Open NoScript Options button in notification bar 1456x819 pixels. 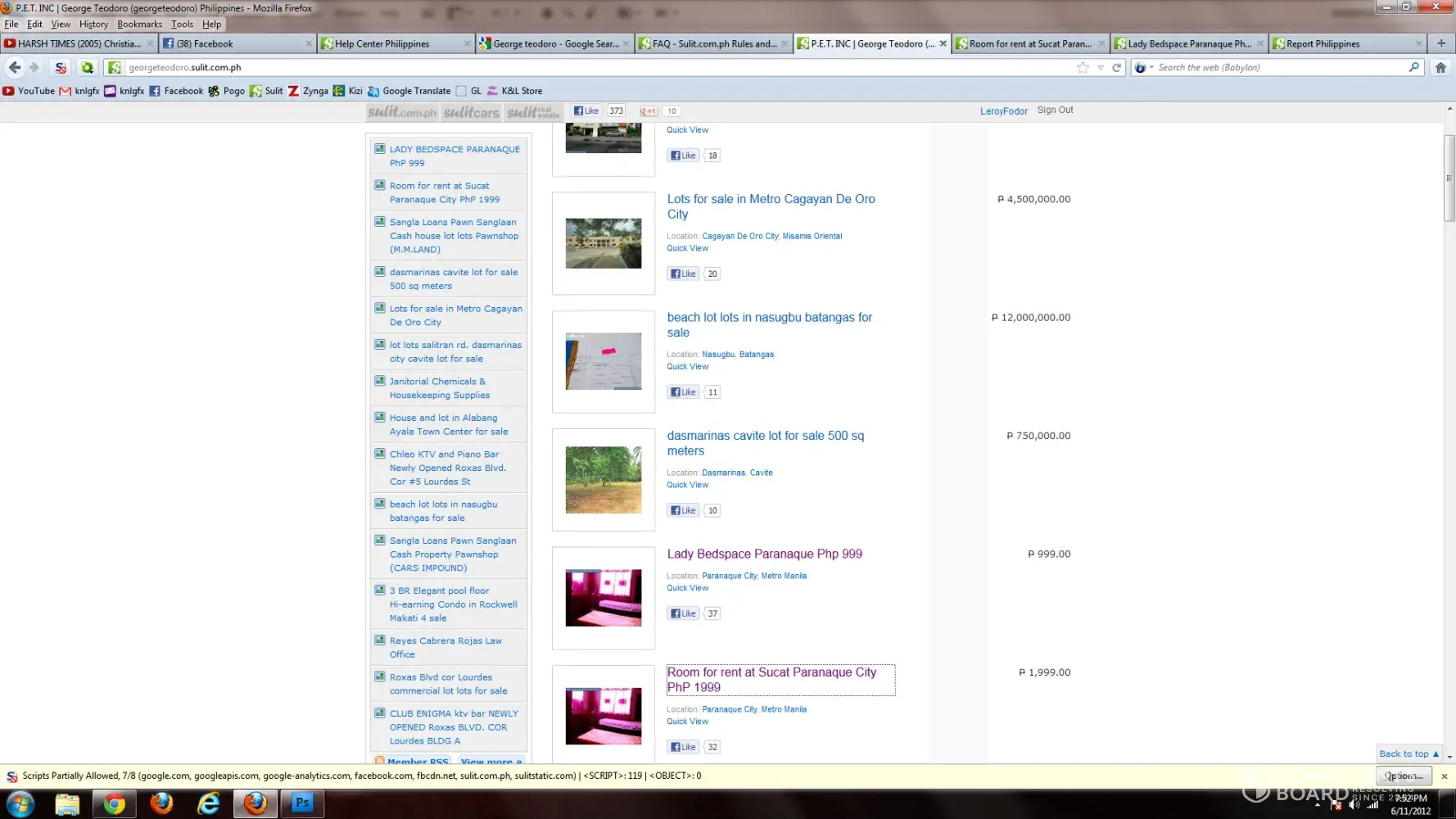click(x=1404, y=776)
